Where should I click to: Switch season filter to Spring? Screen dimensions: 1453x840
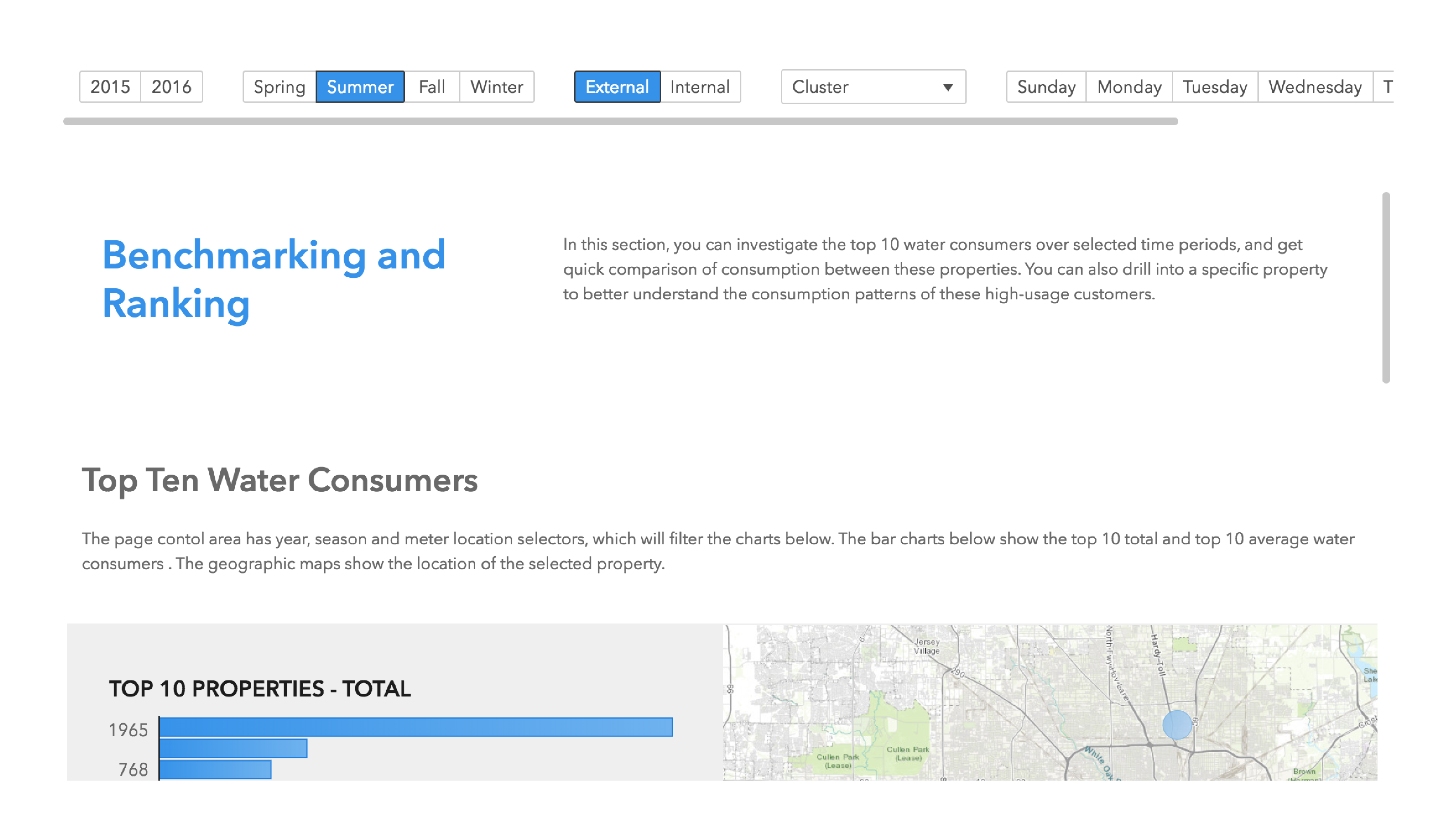[280, 87]
